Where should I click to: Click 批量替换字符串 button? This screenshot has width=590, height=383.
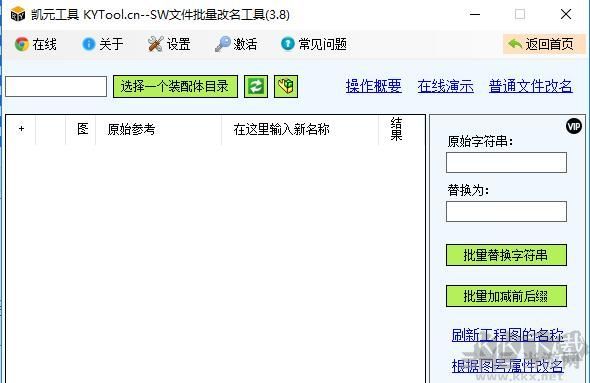[x=506, y=255]
